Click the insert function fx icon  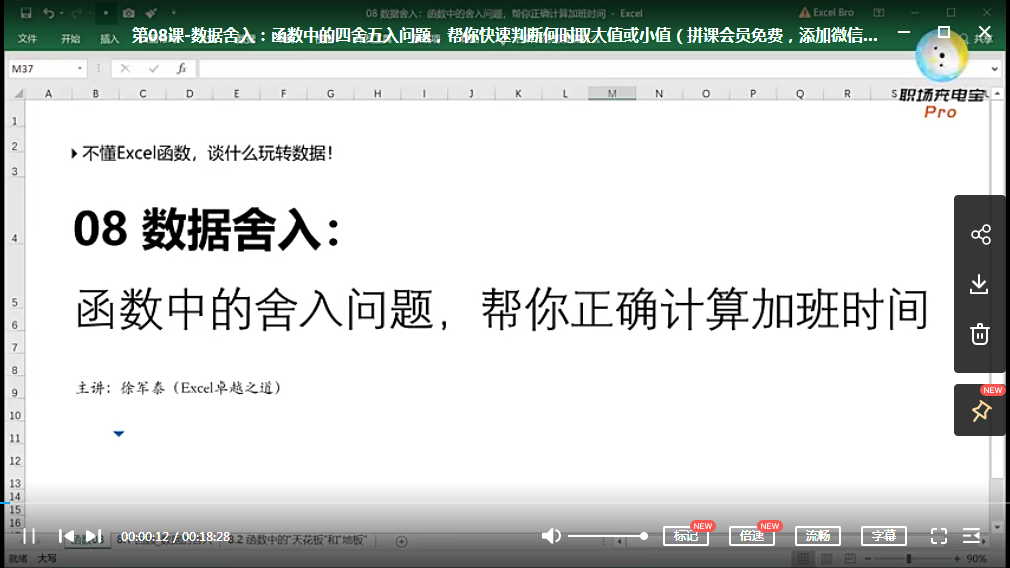[182, 68]
